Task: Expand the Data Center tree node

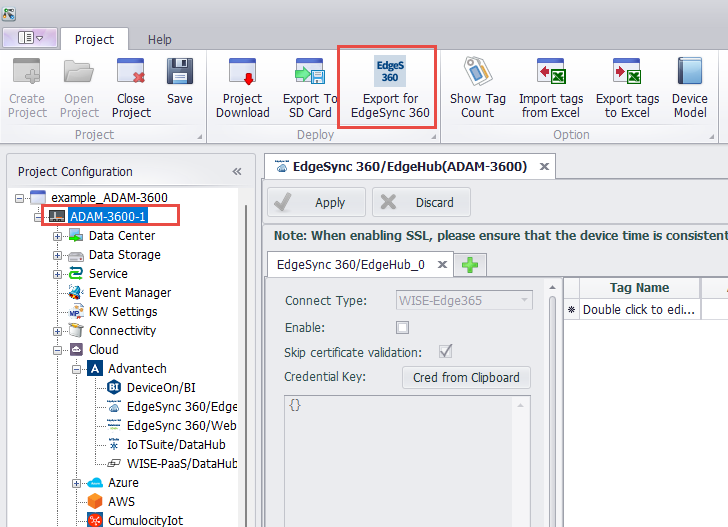Action: point(58,236)
